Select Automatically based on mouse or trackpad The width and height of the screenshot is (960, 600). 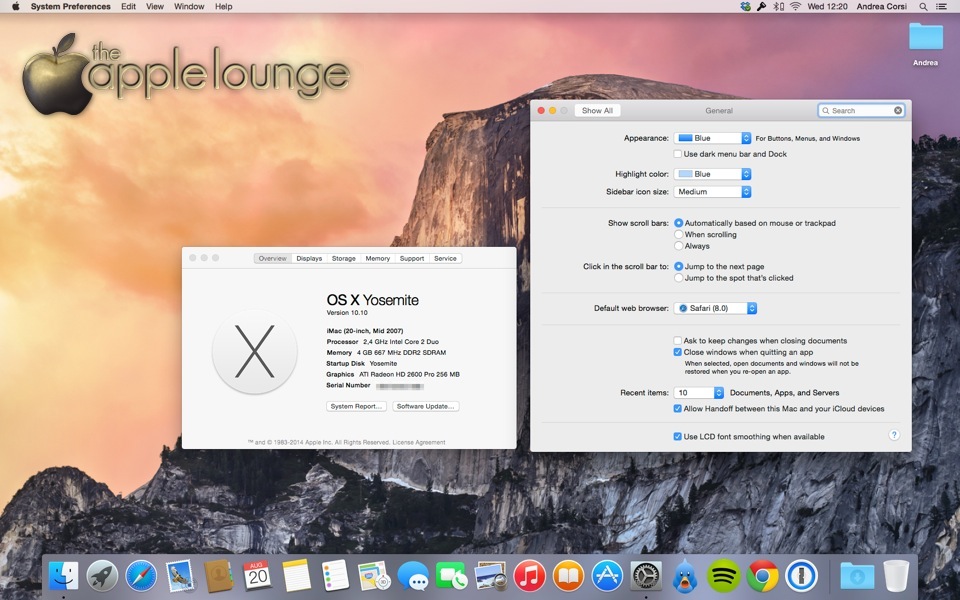[678, 223]
